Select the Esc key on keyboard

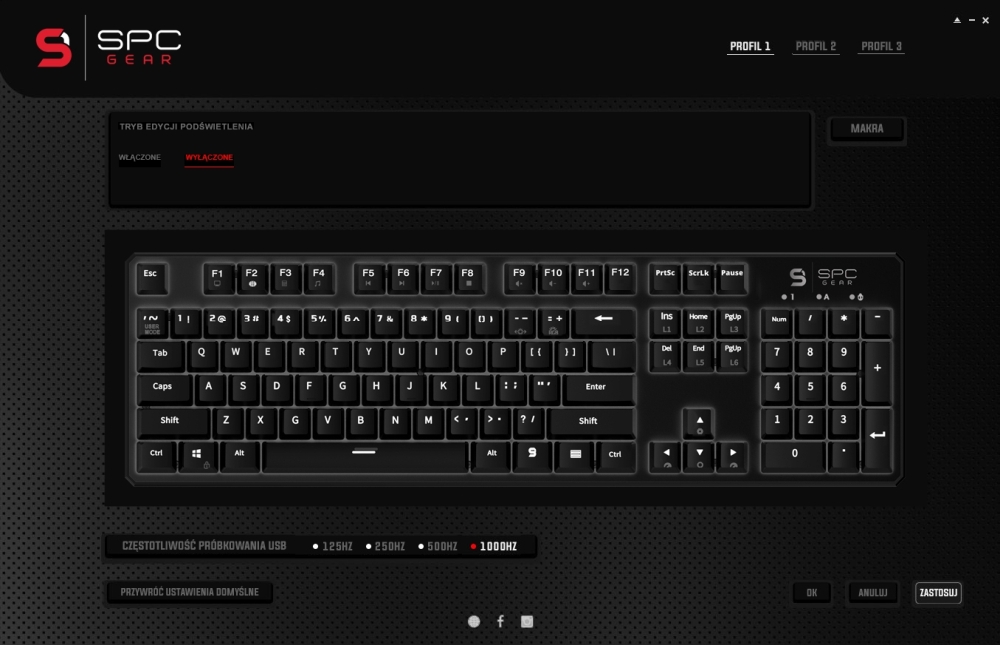[x=151, y=278]
